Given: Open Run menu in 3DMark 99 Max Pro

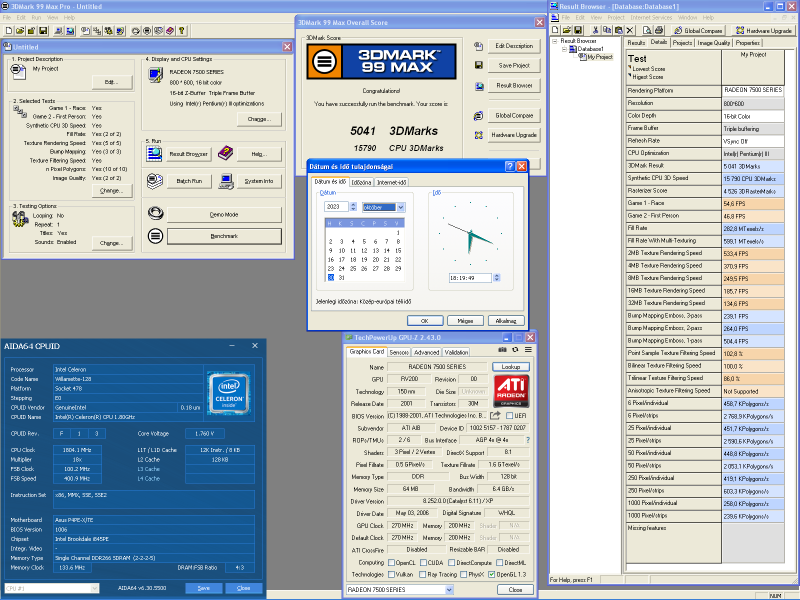Looking at the screenshot, I should pos(36,17).
